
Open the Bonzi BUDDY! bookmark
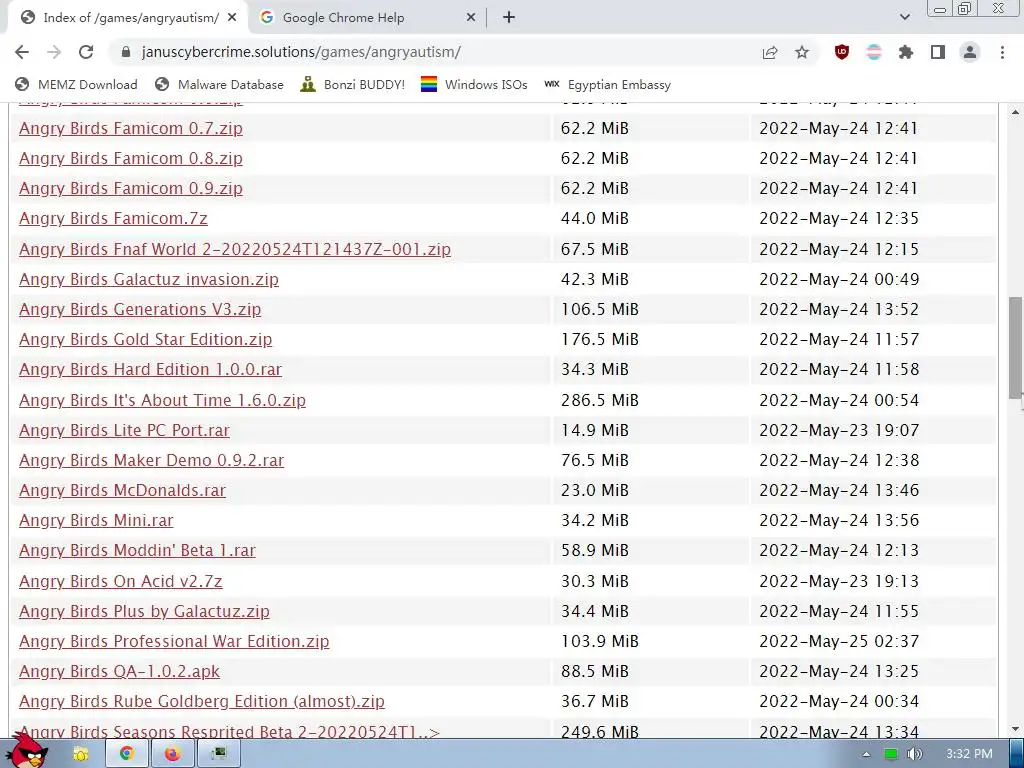pyautogui.click(x=353, y=85)
